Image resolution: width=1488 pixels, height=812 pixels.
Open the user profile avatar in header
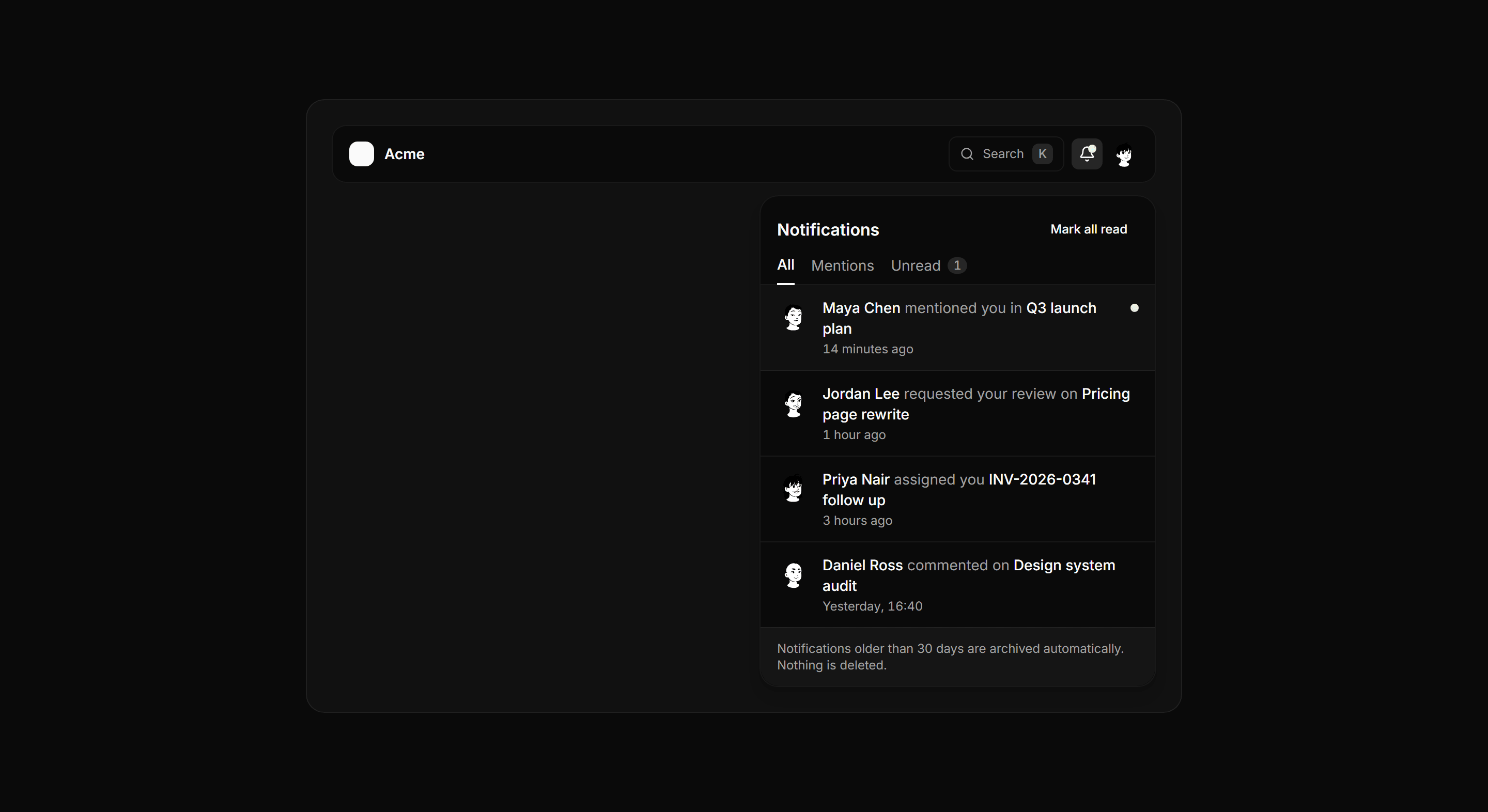click(x=1124, y=154)
